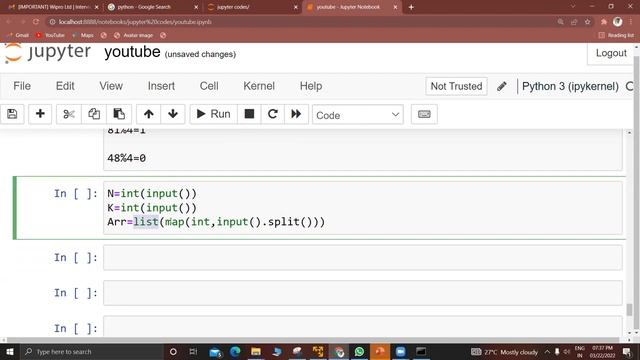Viewport: 640px width, 360px height.
Task: Click the Python 3 (ipykernel) kernel label
Action: [570, 86]
